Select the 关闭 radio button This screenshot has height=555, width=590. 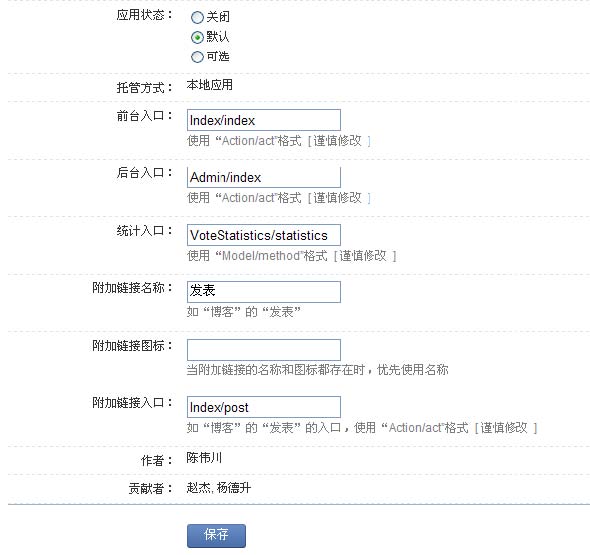(x=197, y=17)
